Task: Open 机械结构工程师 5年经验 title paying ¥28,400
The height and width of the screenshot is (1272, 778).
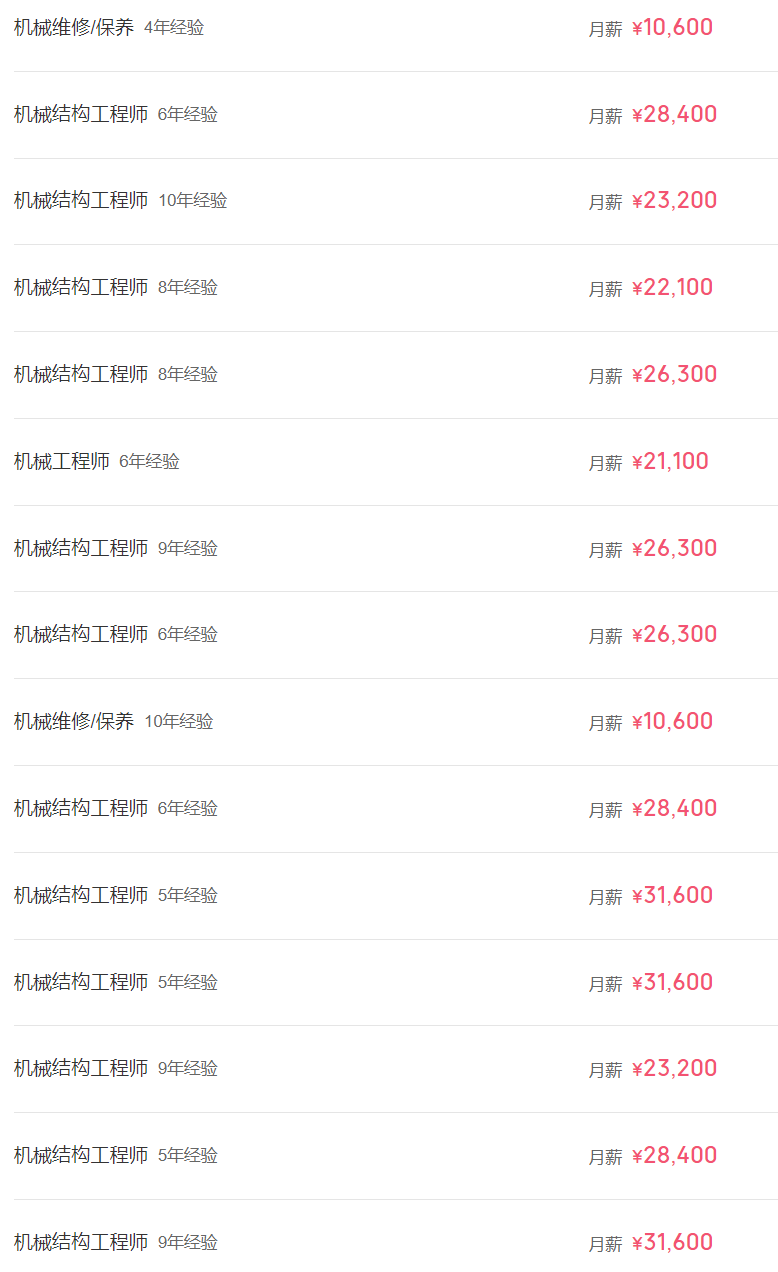Action: [x=81, y=1155]
